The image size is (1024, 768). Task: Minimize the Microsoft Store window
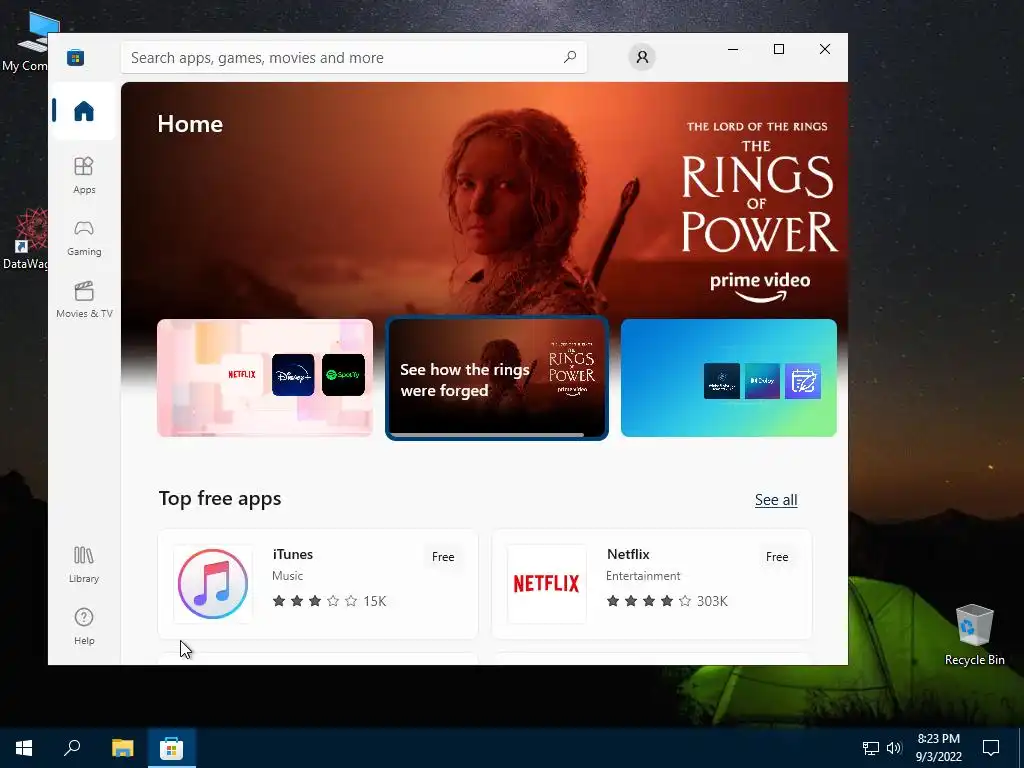733,50
